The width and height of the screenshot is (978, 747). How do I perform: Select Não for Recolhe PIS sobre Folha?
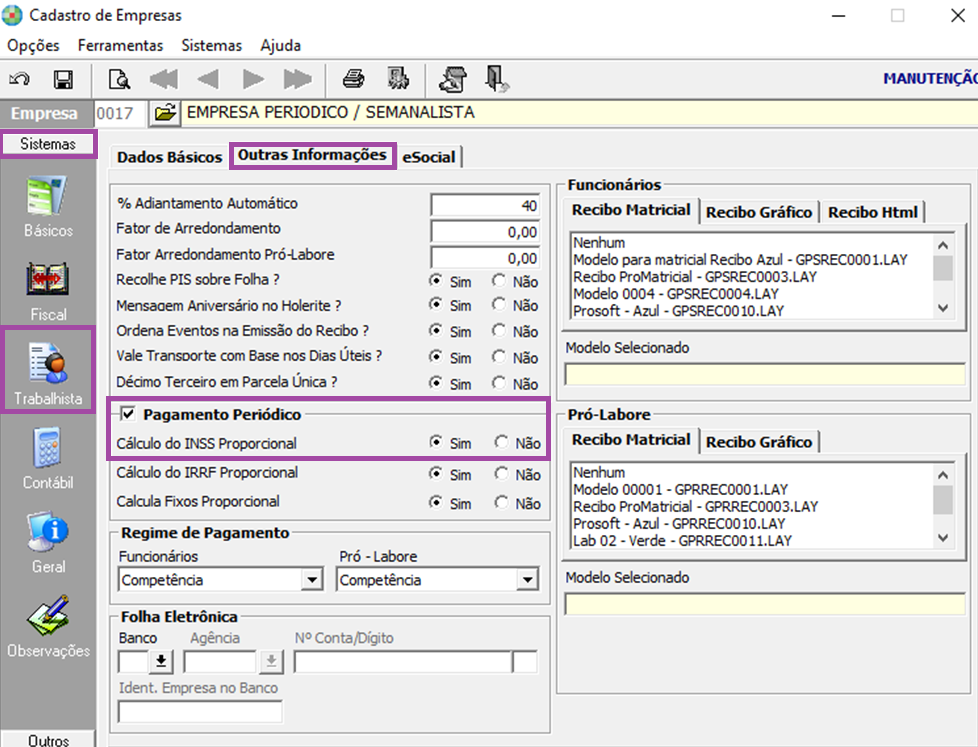click(x=498, y=281)
